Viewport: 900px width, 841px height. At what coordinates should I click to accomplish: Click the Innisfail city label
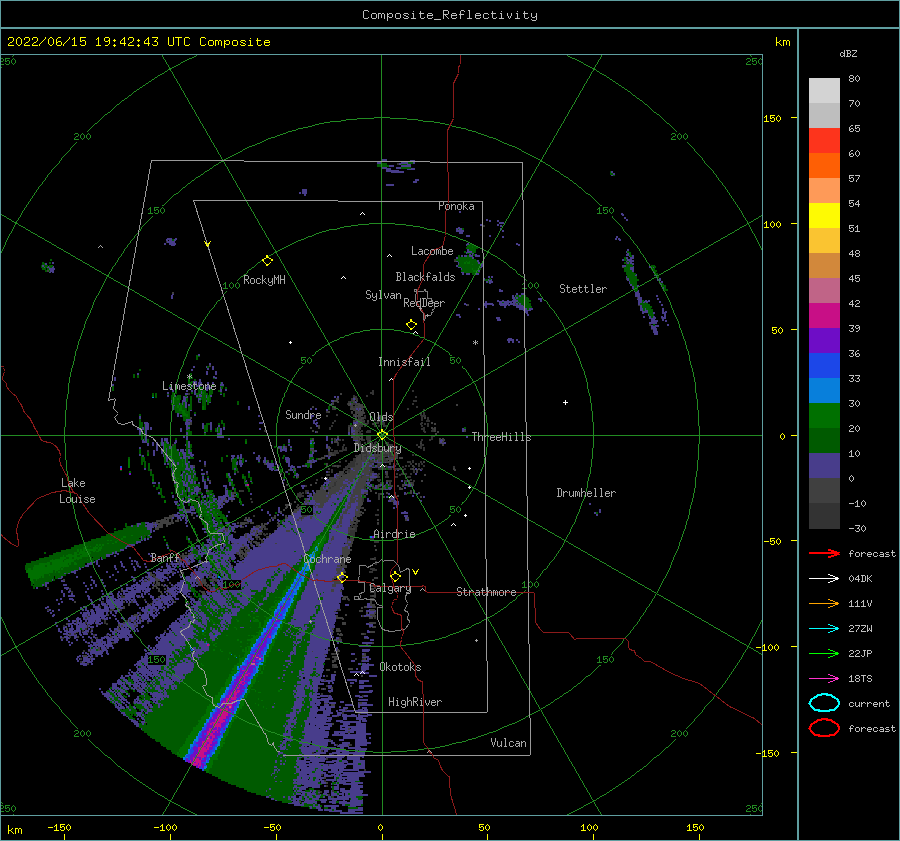pyautogui.click(x=404, y=362)
